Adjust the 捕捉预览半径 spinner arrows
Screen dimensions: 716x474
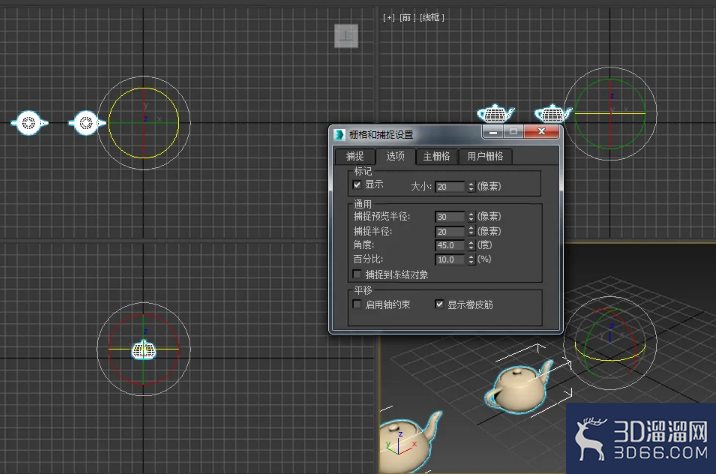pyautogui.click(x=471, y=217)
